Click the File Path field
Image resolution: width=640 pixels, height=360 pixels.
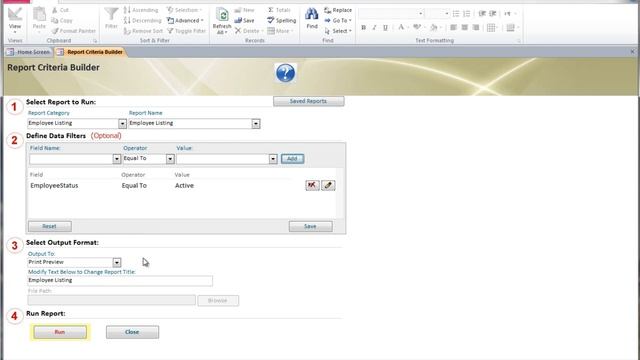tap(111, 300)
